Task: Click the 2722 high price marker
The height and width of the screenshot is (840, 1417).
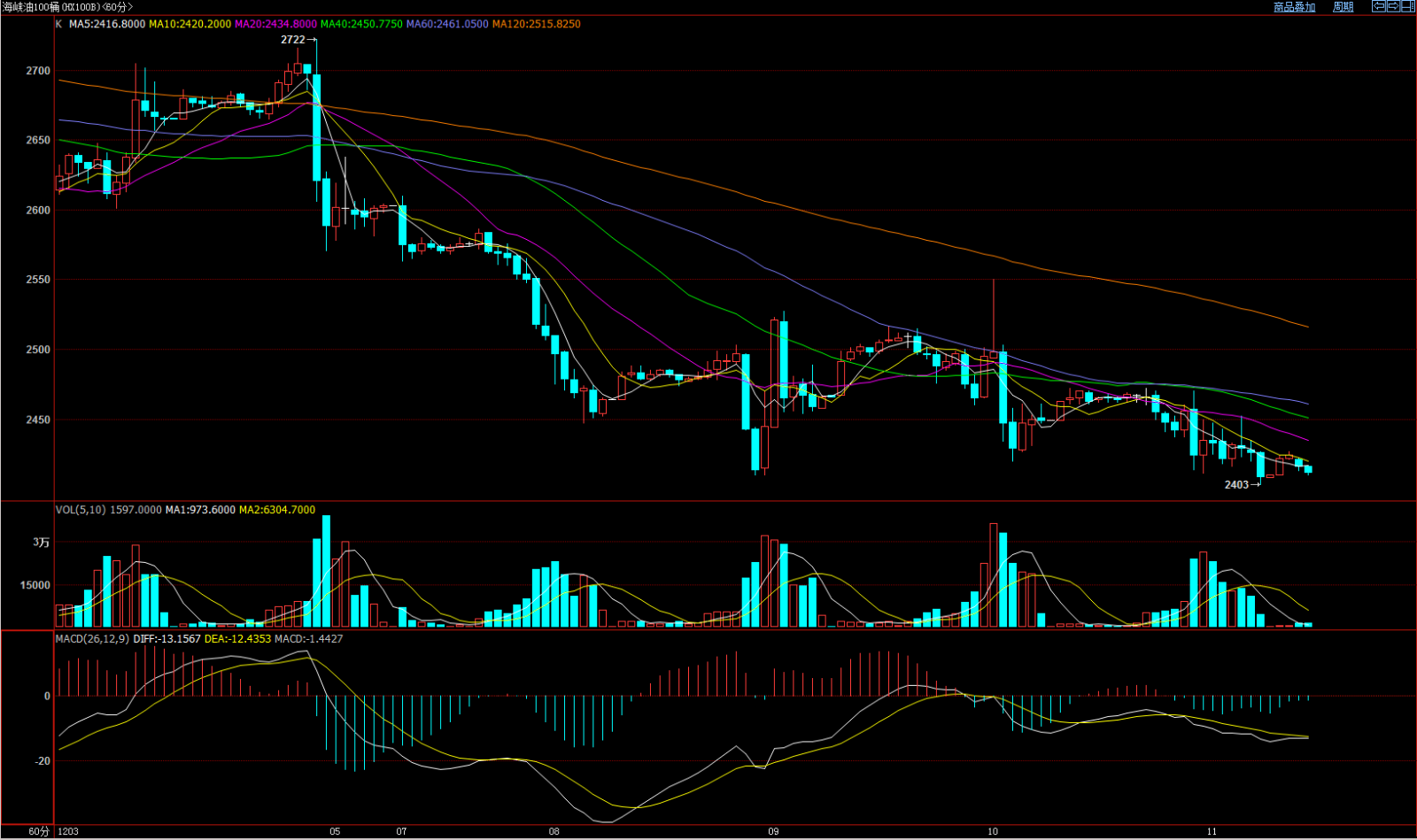Action: coord(293,40)
